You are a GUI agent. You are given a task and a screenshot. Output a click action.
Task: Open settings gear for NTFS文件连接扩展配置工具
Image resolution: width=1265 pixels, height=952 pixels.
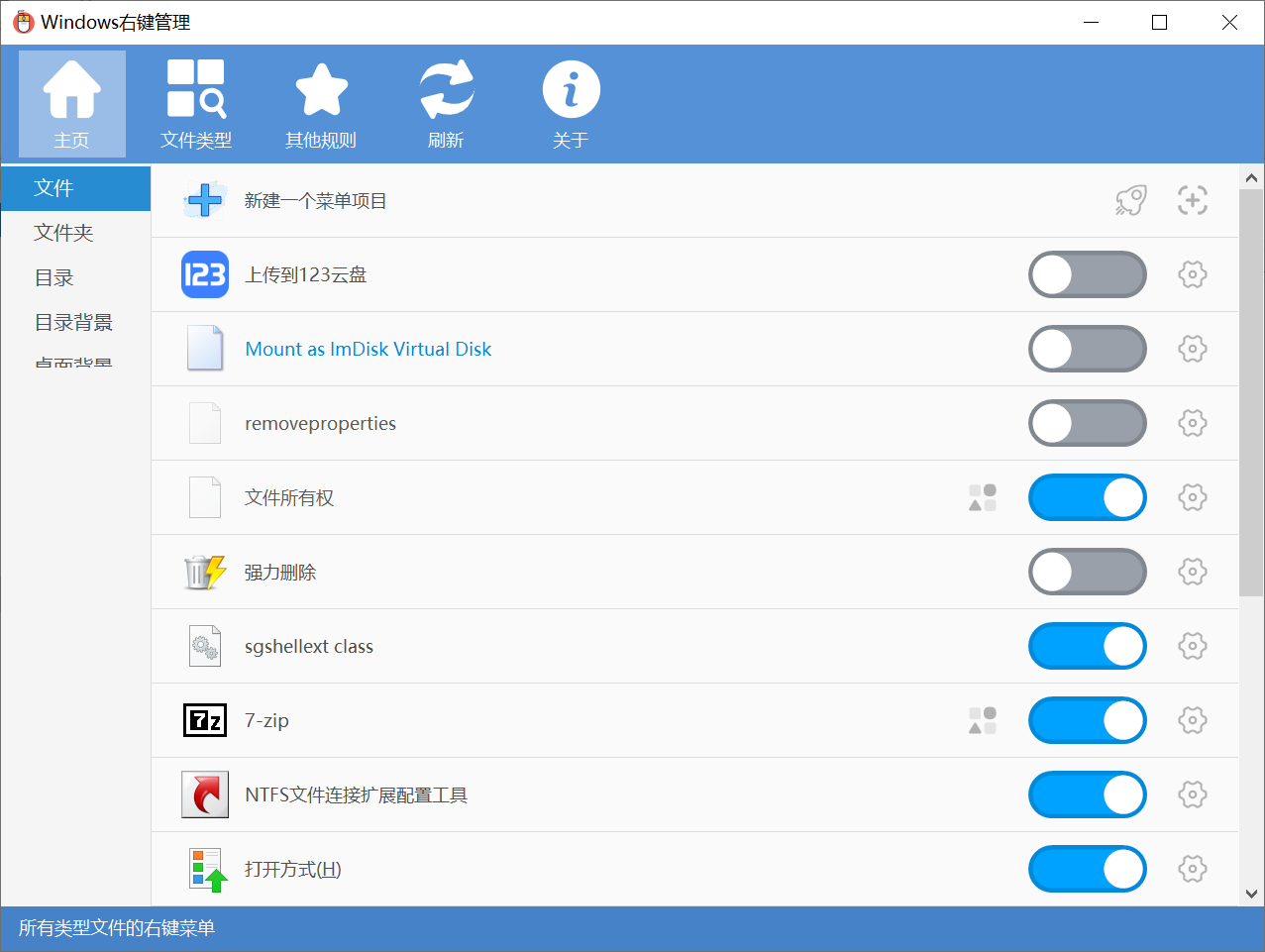point(1193,794)
